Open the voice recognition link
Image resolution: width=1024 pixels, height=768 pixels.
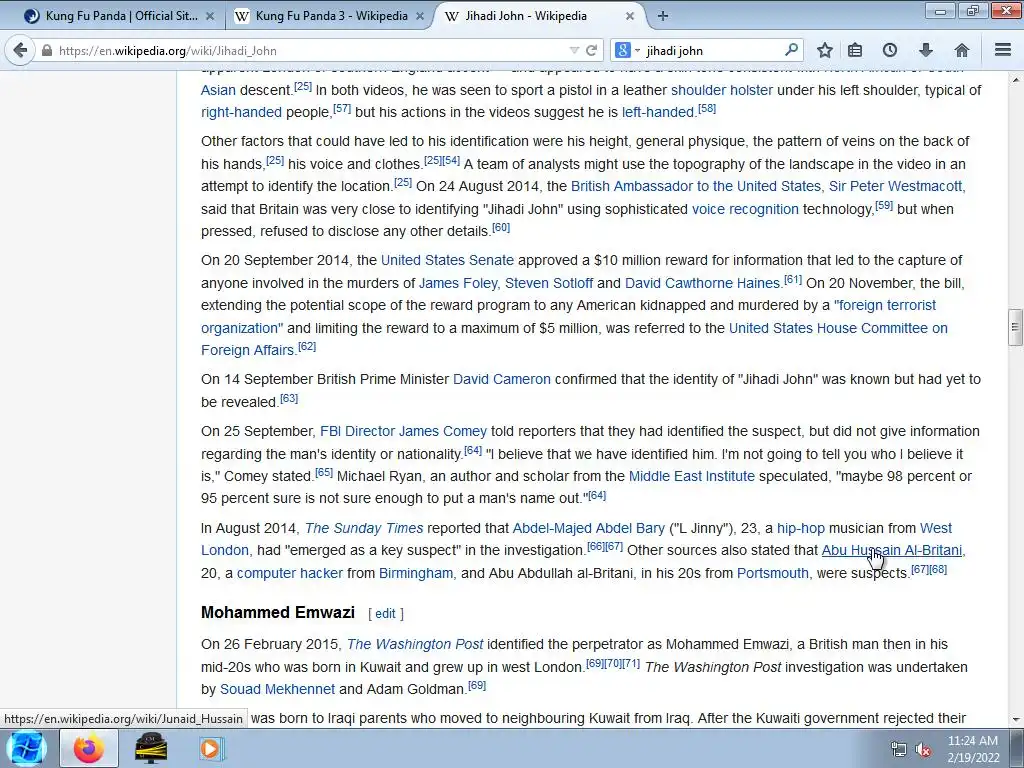coord(745,209)
